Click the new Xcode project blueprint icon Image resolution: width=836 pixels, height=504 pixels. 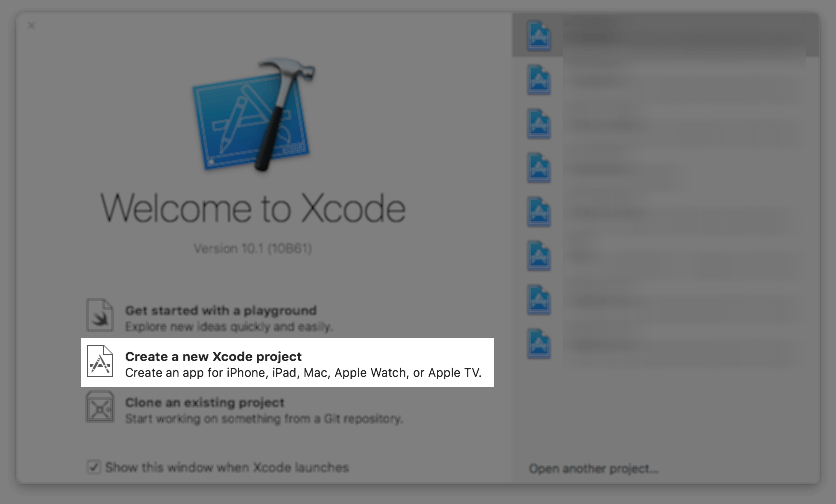[x=100, y=362]
